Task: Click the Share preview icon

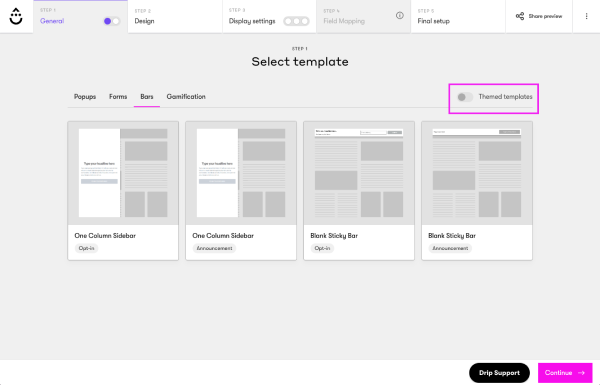Action: 520,16
